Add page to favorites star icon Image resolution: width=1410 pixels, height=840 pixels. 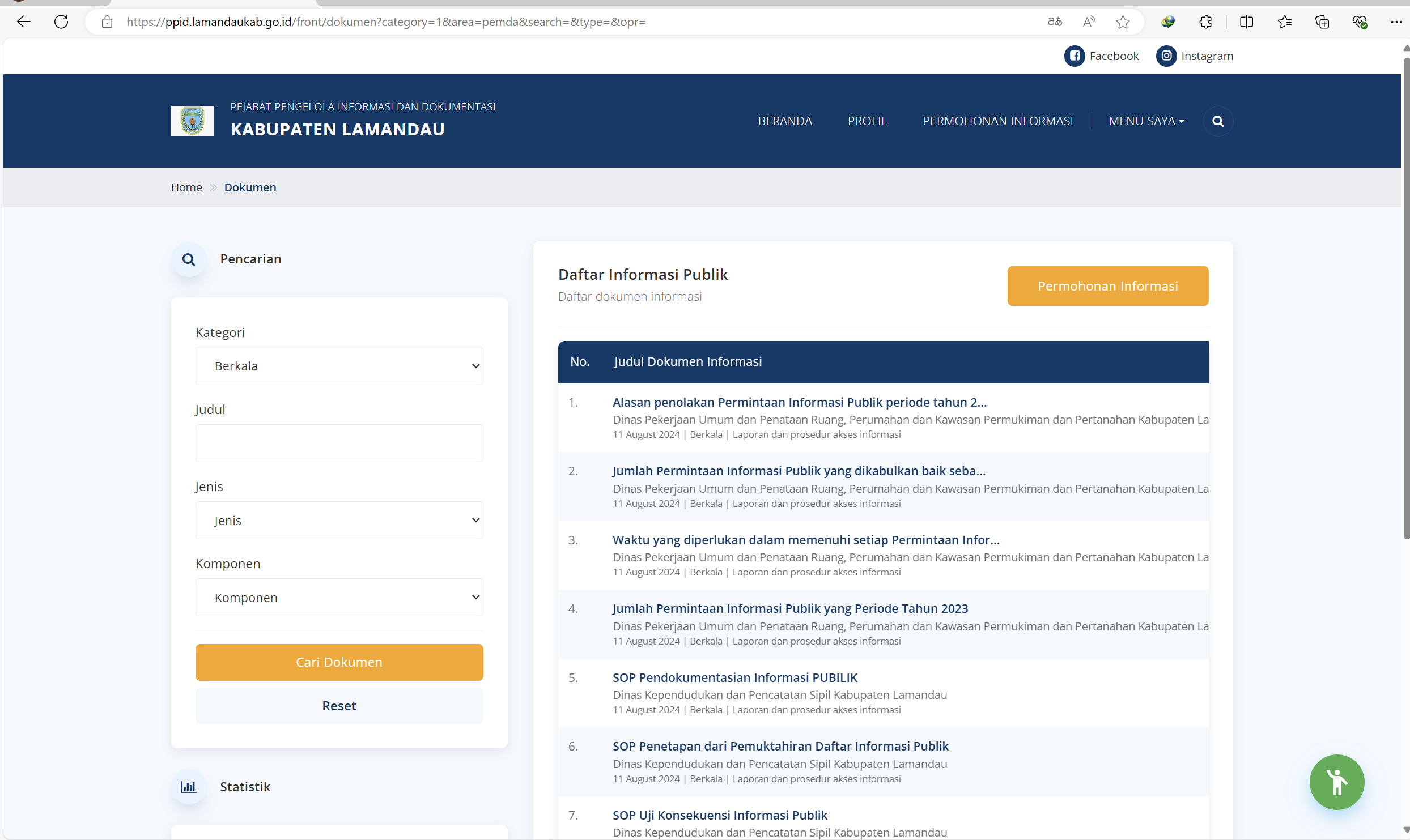coord(1123,22)
